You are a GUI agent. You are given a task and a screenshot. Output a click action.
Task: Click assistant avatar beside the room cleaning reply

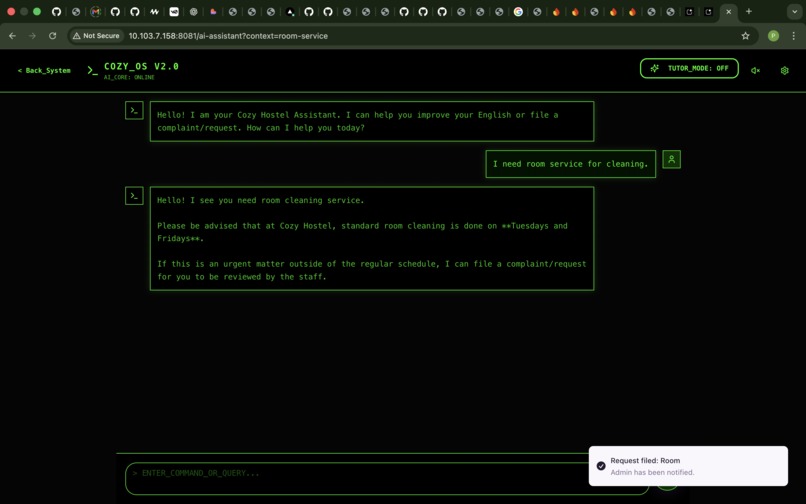pos(134,195)
